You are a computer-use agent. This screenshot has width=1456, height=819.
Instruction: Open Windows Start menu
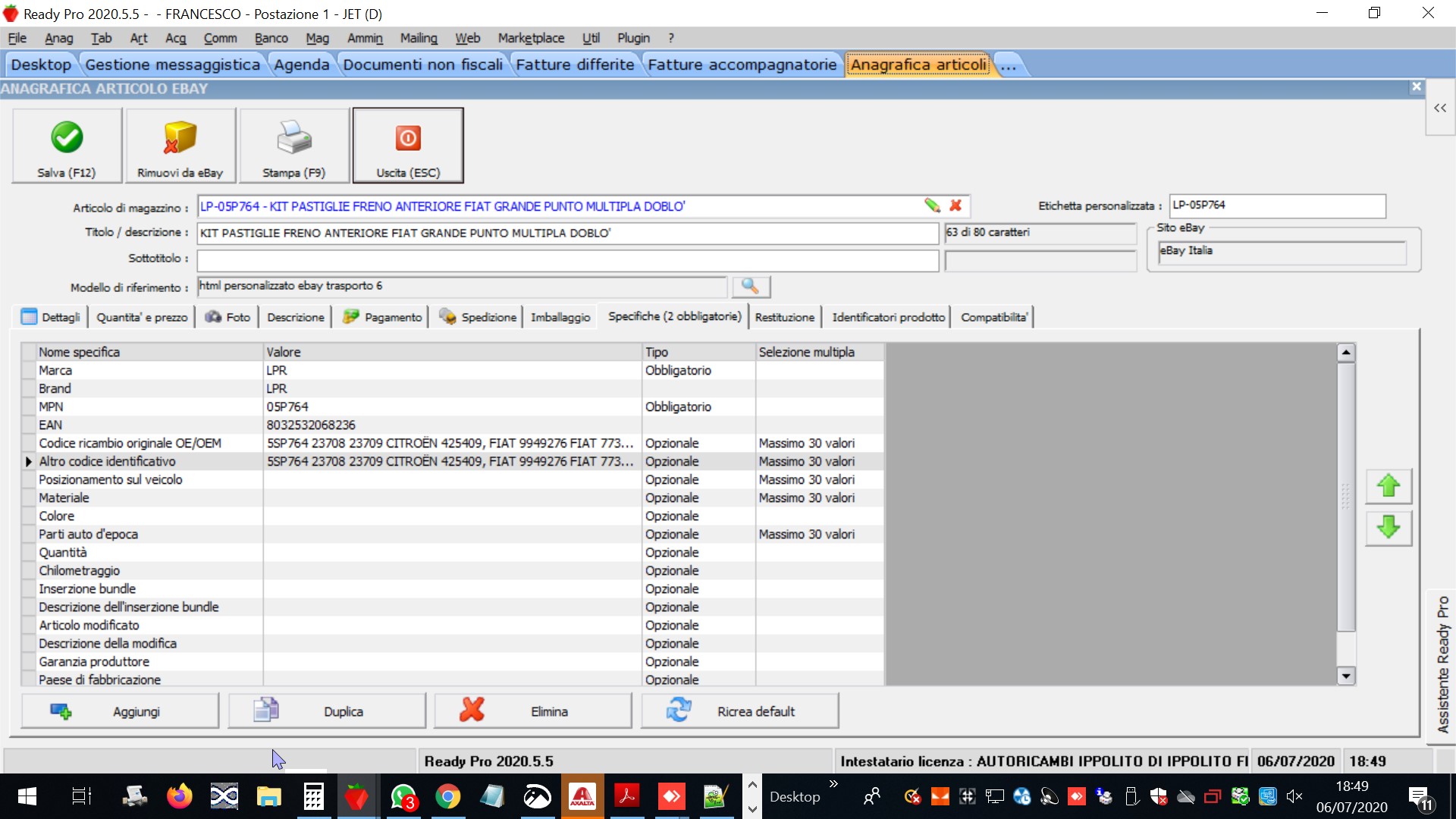[27, 796]
